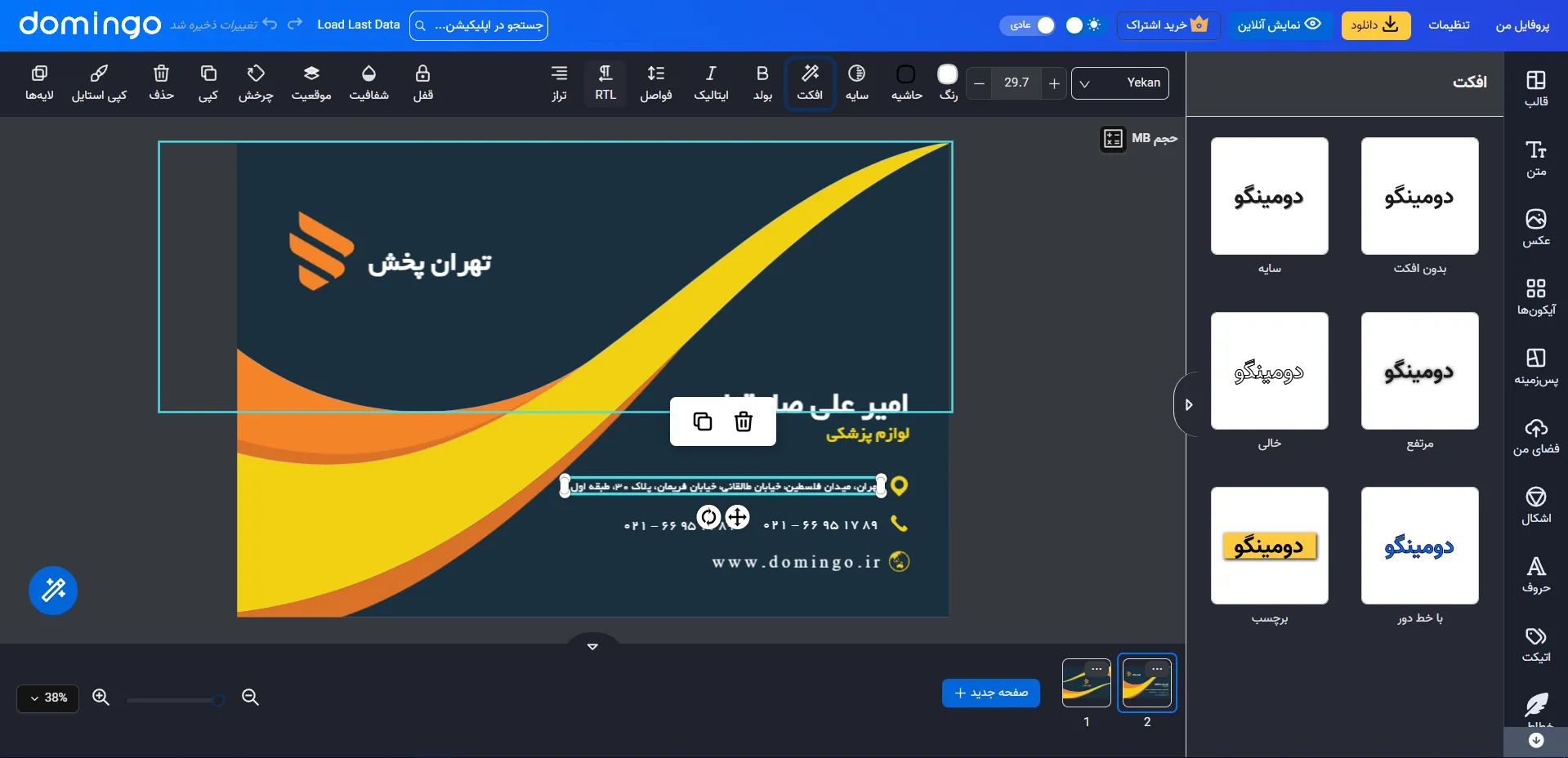Add a New Page (صفحه جدید)

point(990,693)
